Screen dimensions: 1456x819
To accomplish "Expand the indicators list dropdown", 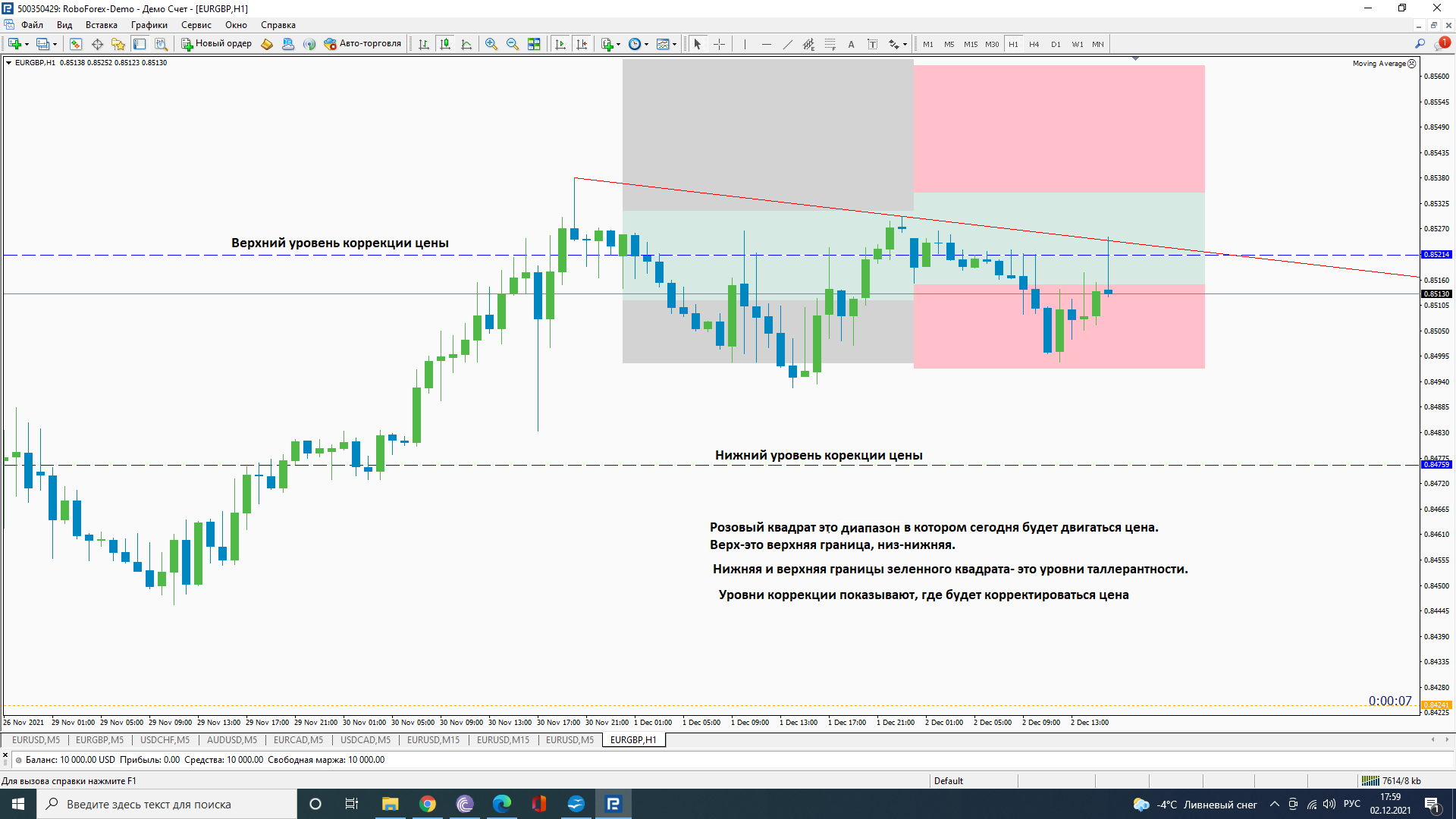I will (x=618, y=45).
